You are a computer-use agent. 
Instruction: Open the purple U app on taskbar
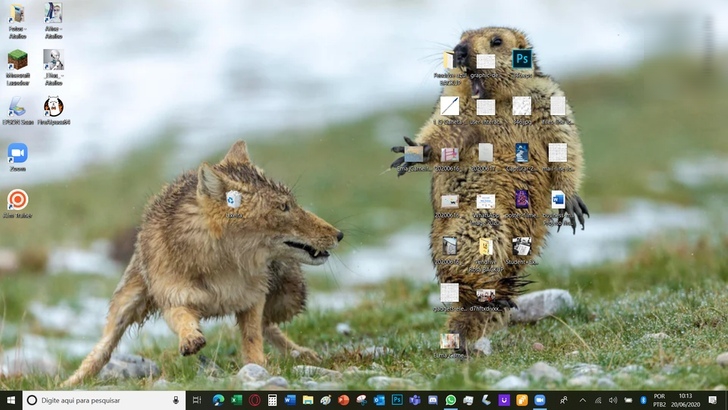(504, 400)
